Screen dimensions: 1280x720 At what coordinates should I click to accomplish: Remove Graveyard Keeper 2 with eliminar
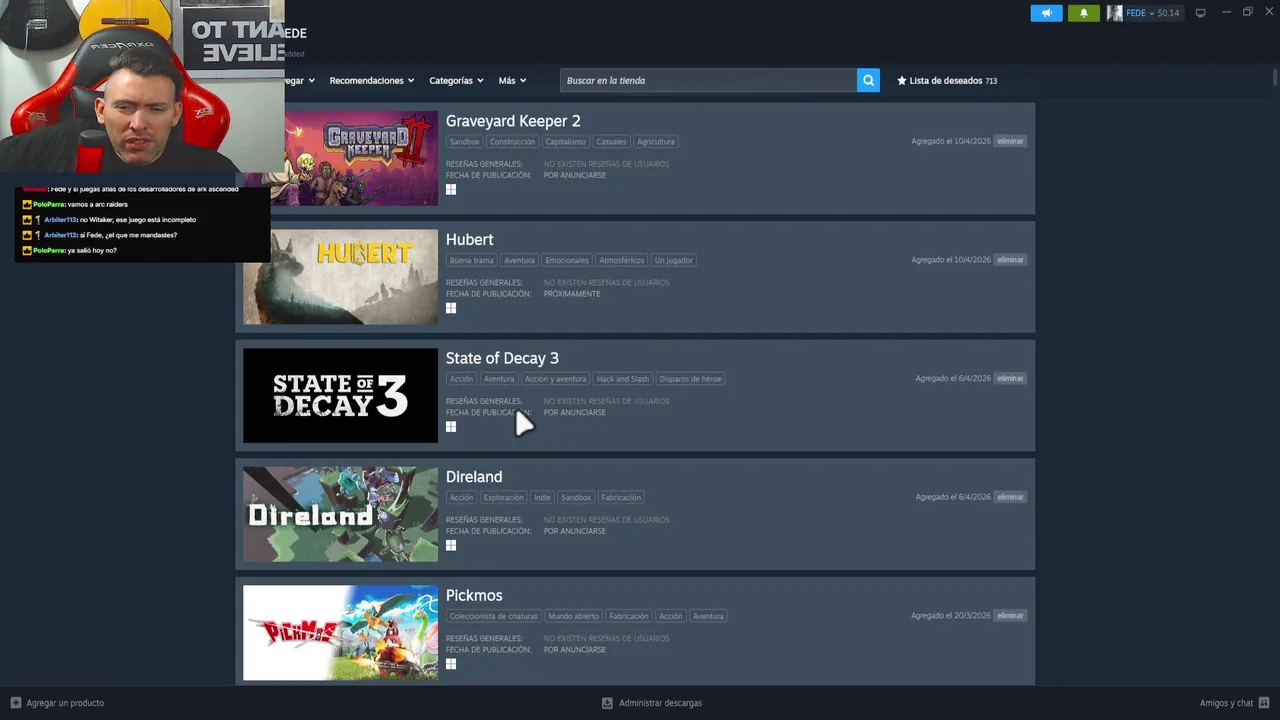coord(1010,141)
